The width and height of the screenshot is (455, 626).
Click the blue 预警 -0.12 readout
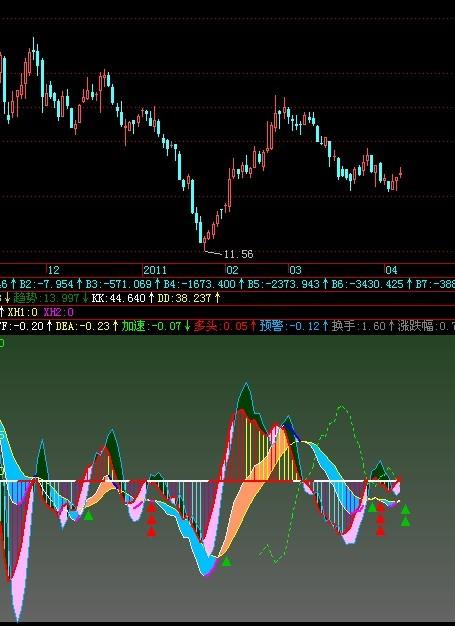[x=290, y=327]
